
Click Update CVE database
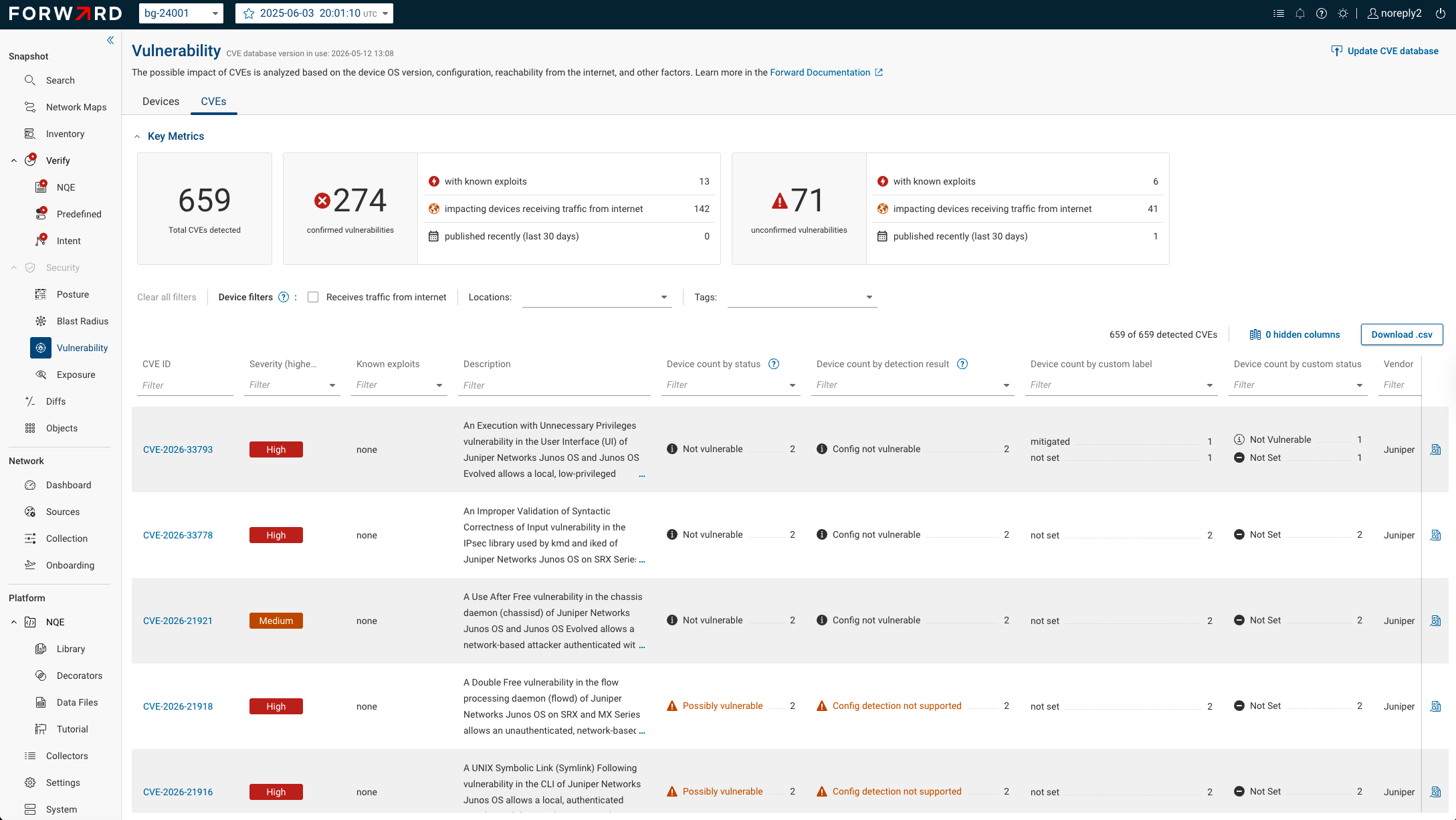[1384, 51]
